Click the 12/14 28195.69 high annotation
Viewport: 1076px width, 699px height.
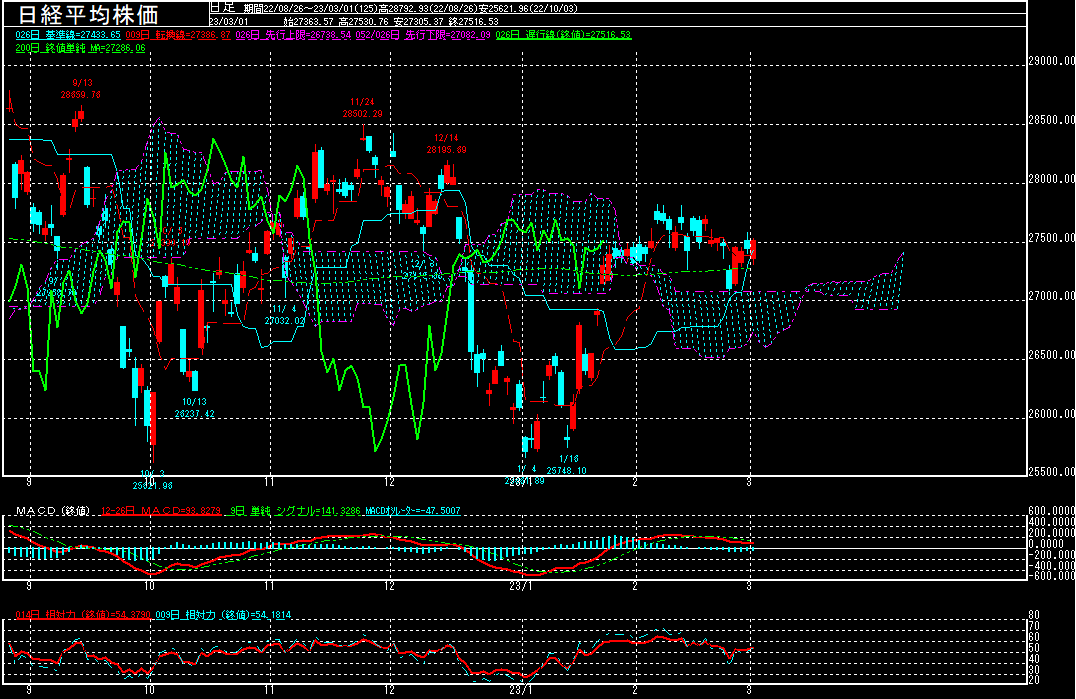click(x=447, y=144)
